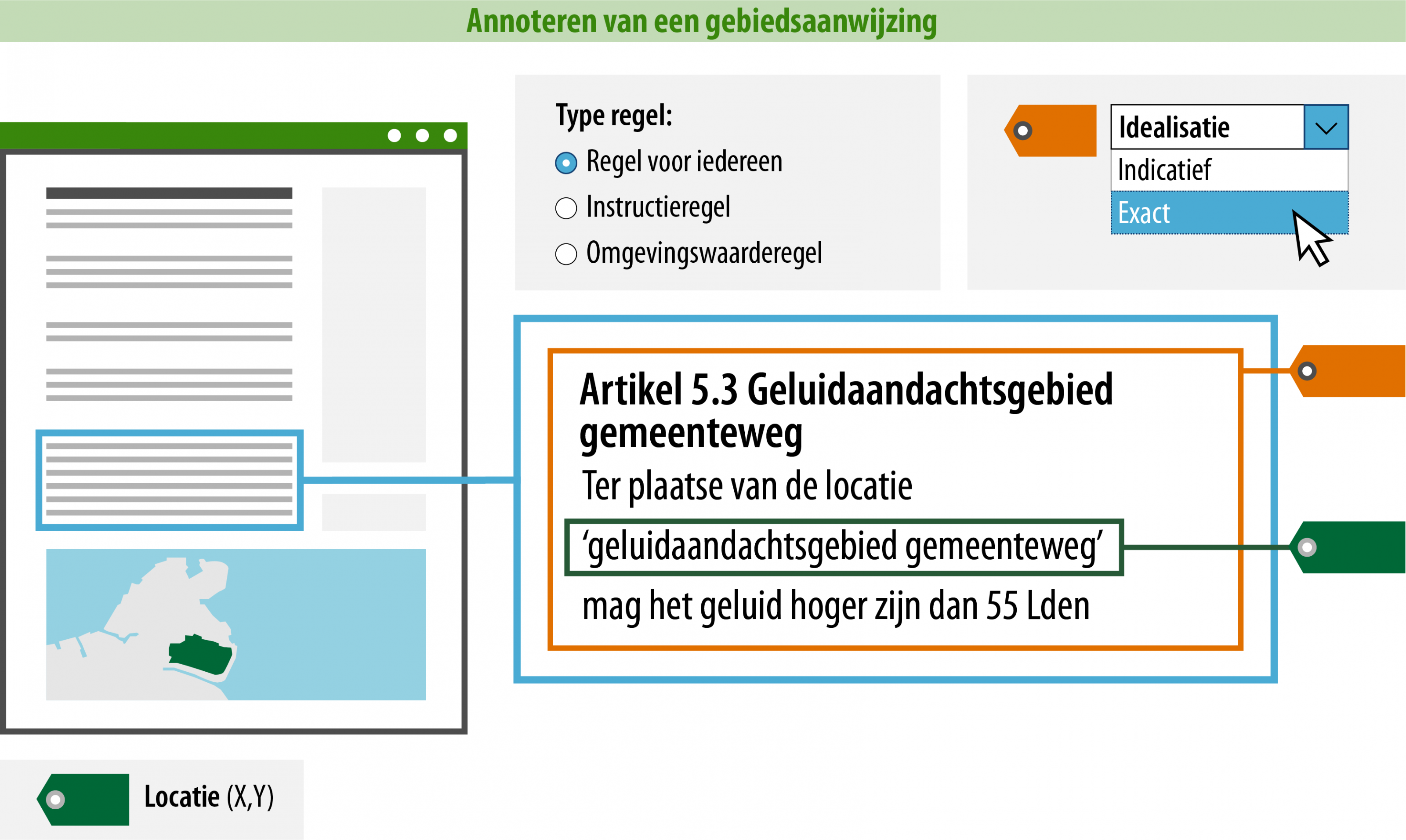
Task: Click the light blue water area on map
Action: pos(340,623)
